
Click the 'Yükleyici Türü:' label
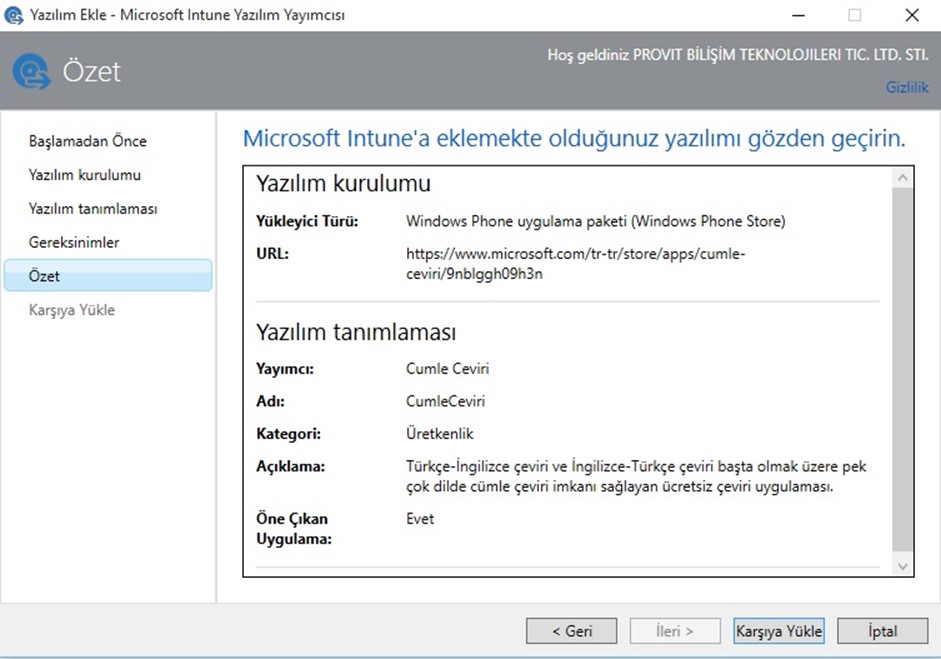tap(307, 221)
